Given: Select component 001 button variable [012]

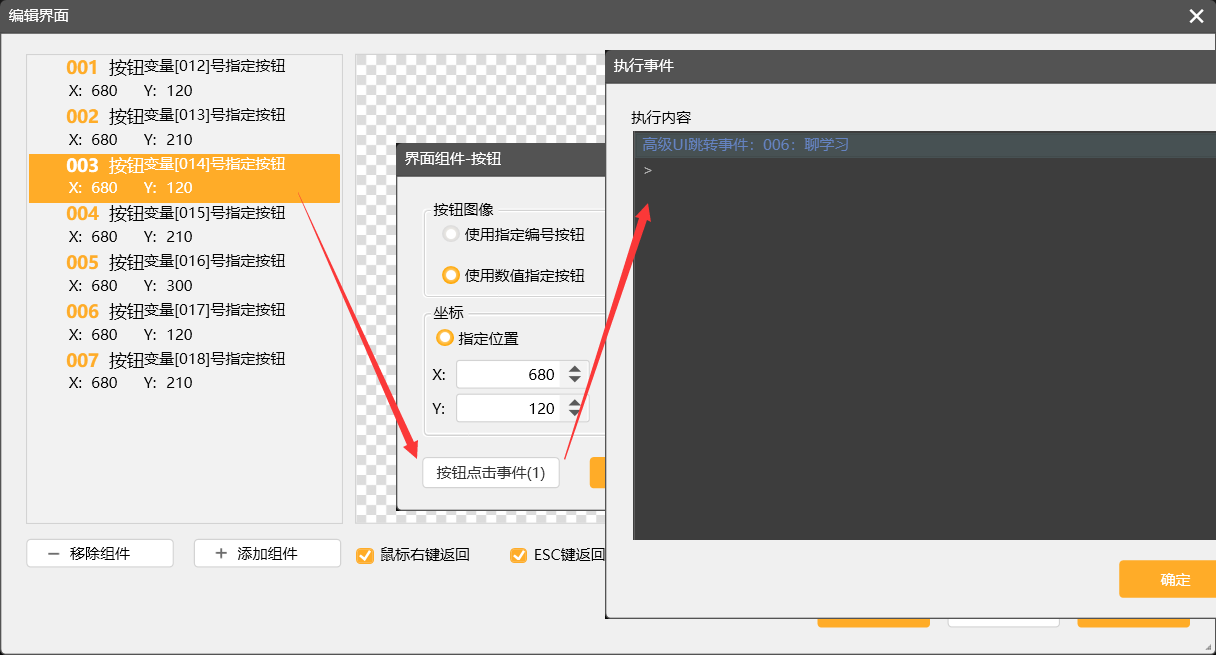Looking at the screenshot, I should [x=184, y=79].
